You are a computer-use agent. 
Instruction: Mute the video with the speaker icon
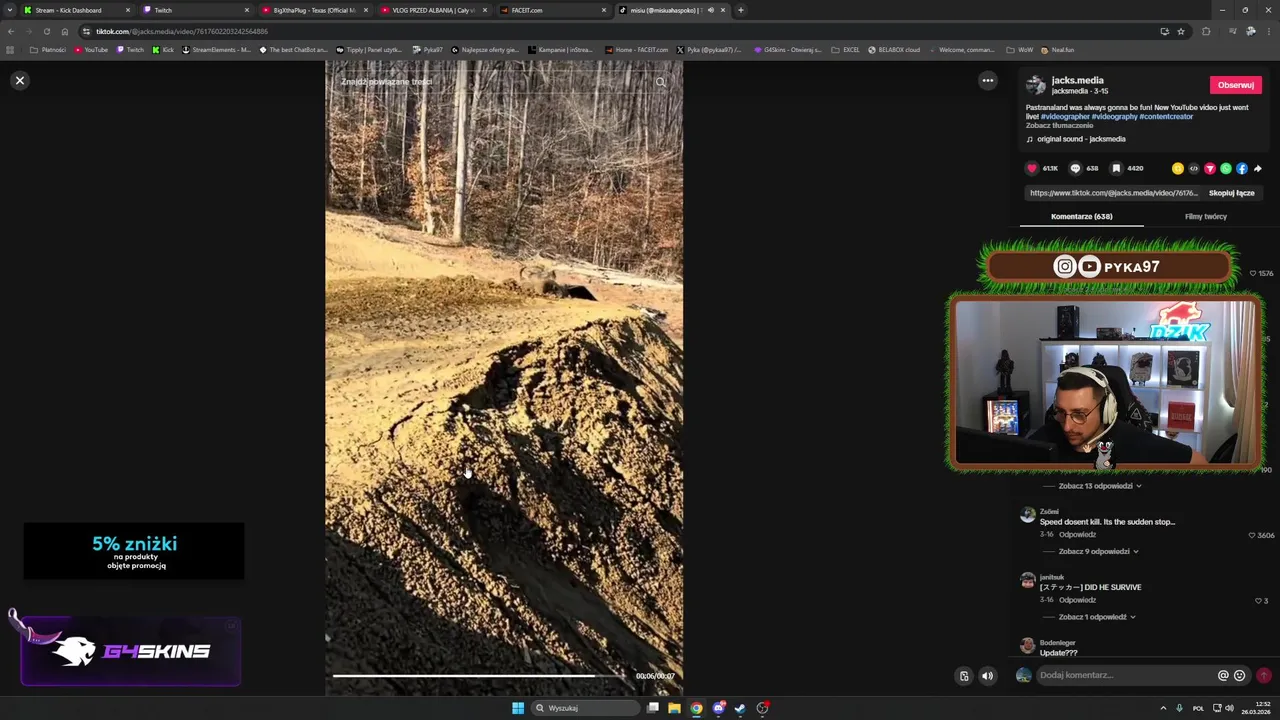pyautogui.click(x=987, y=676)
